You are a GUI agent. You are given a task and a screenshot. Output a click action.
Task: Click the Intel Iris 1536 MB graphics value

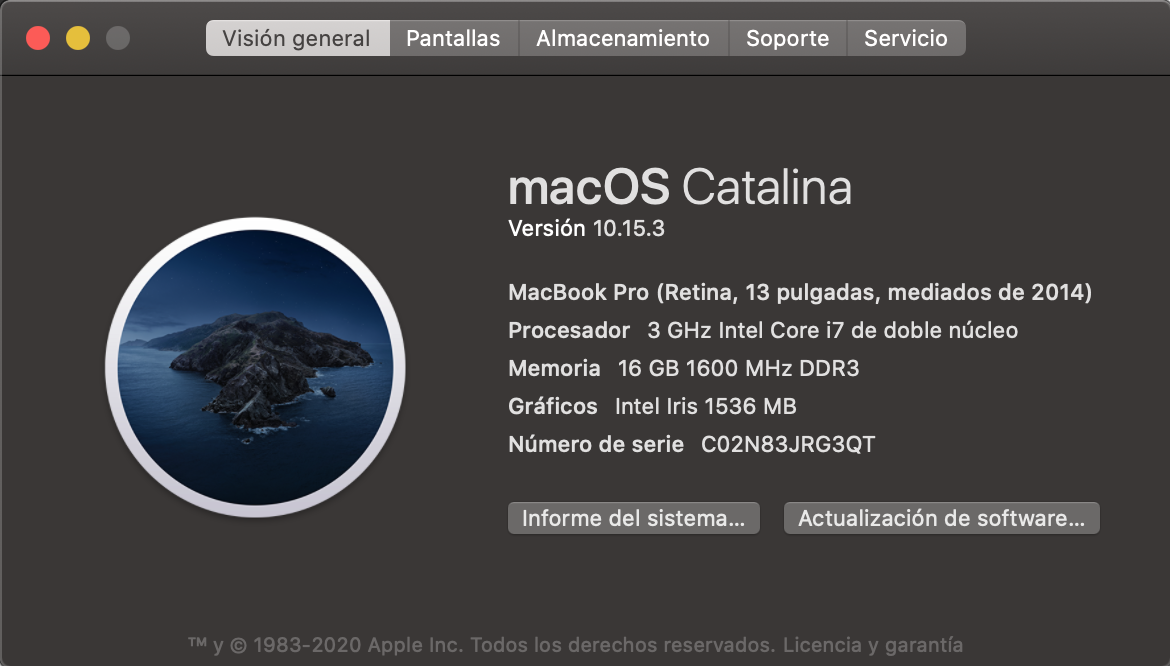pos(706,406)
